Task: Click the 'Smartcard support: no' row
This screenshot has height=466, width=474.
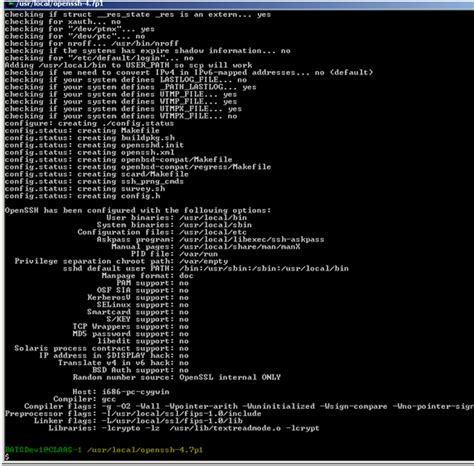Action: (x=138, y=312)
